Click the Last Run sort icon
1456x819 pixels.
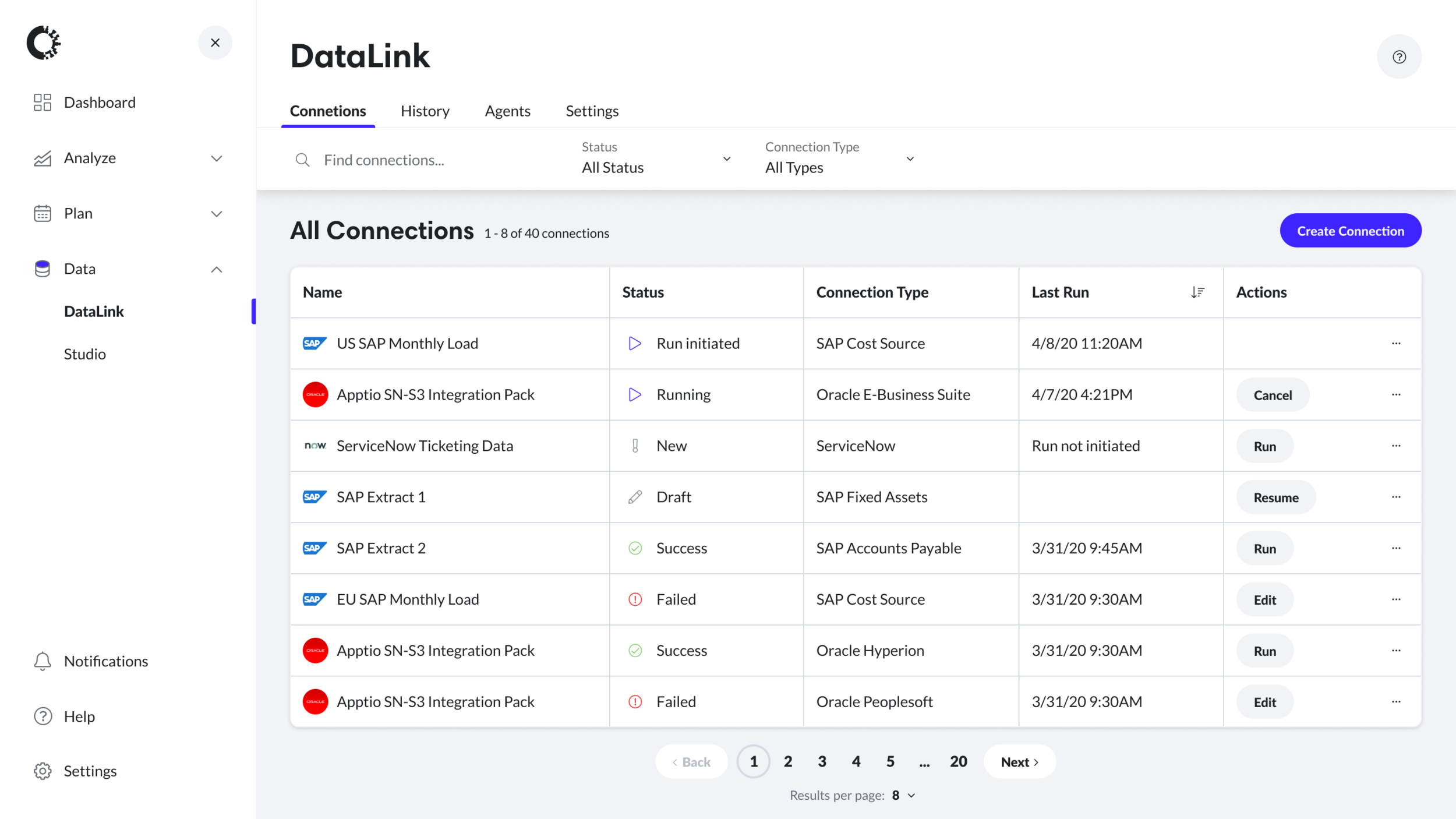(x=1197, y=292)
